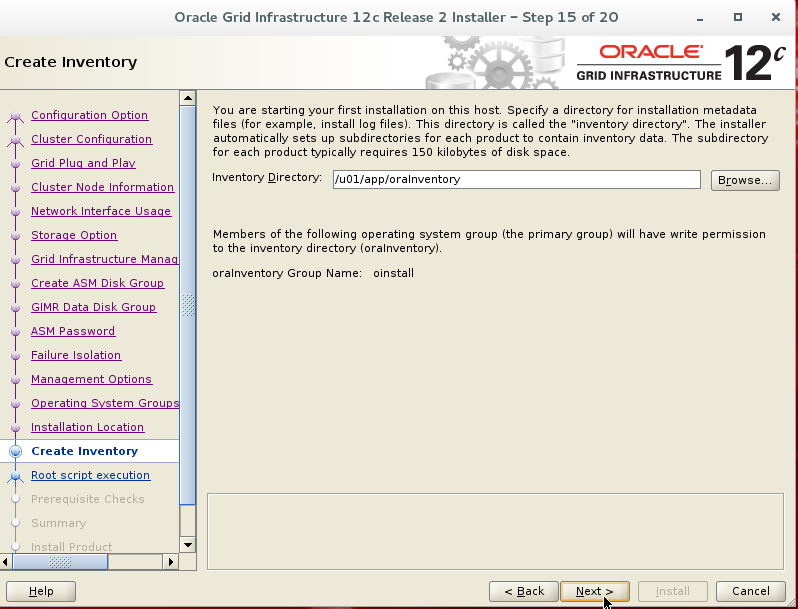Click the Grid Plug and Play bullet icon
The image size is (798, 609).
click(x=15, y=164)
